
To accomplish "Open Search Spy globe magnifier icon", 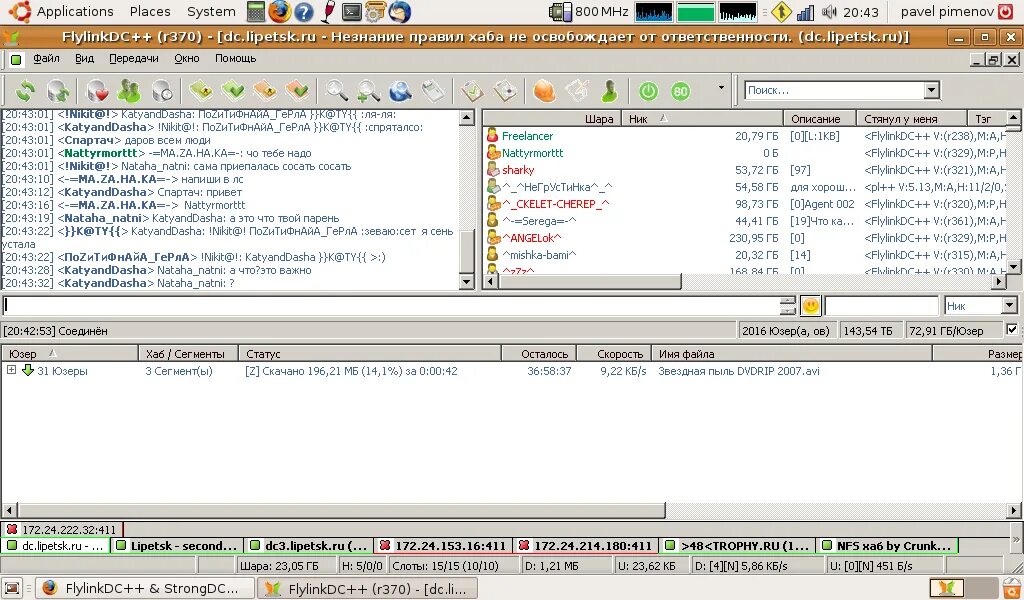I will point(400,91).
